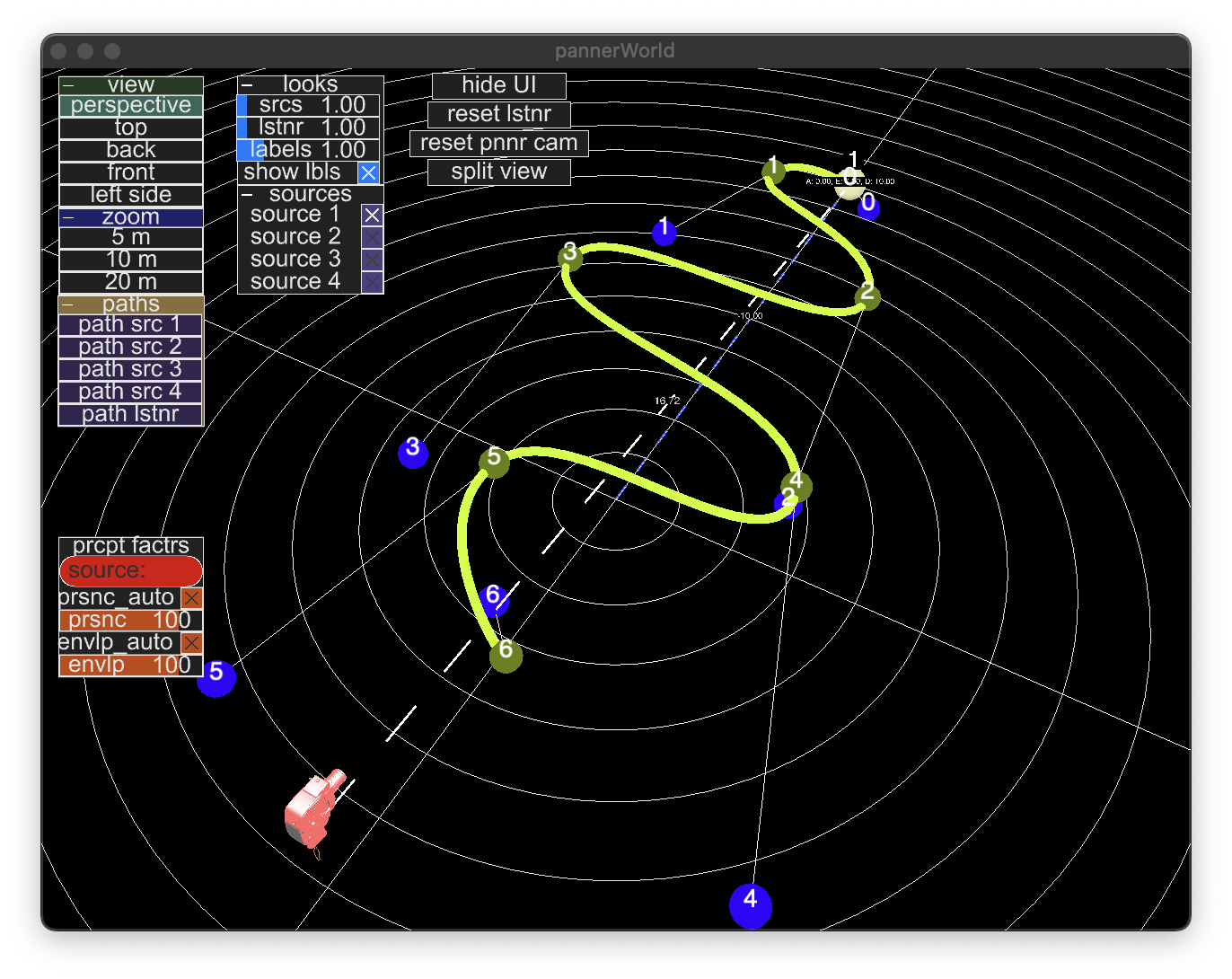Click the hide UI button
The height and width of the screenshot is (979, 1232).
(x=499, y=85)
